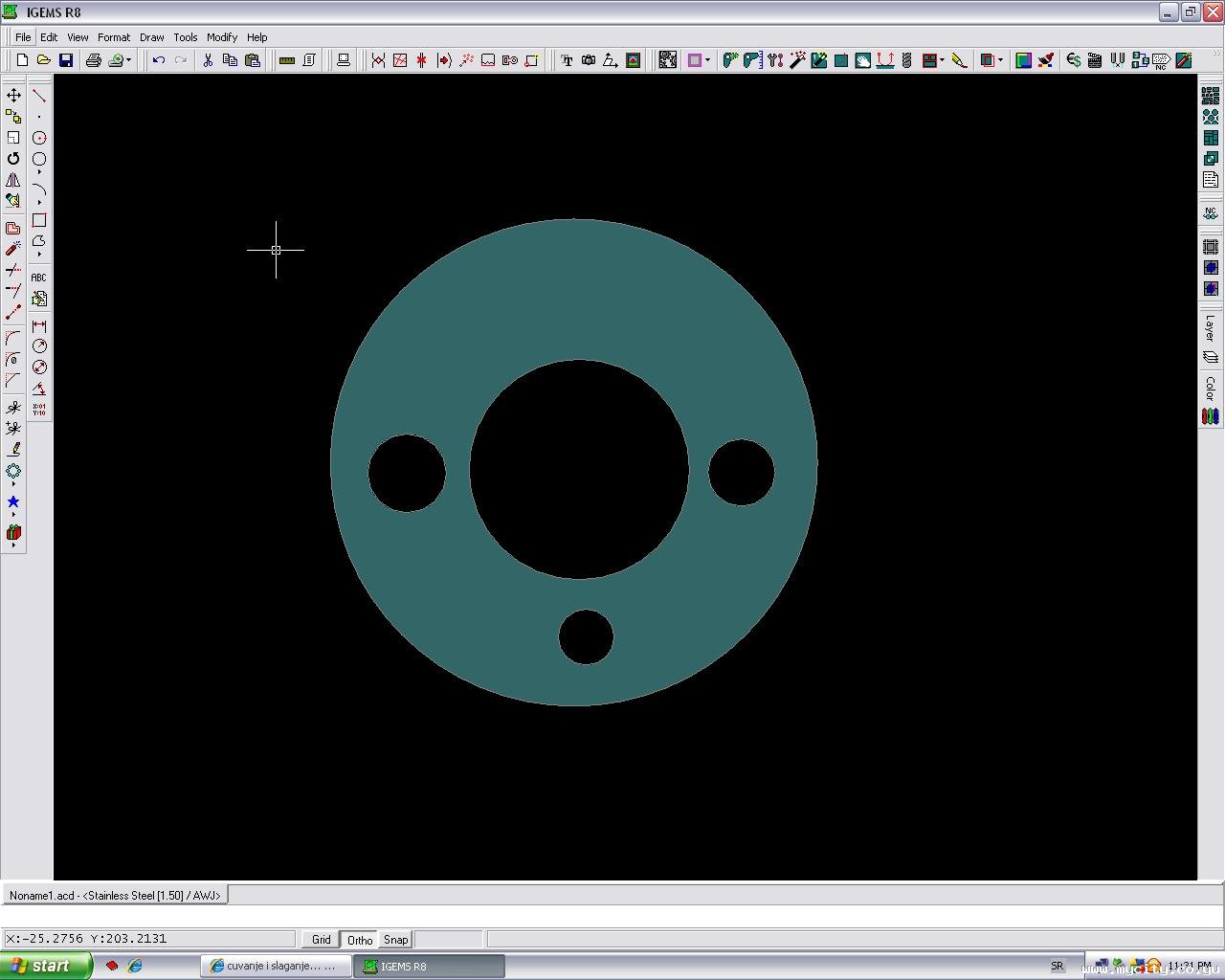Image resolution: width=1225 pixels, height=980 pixels.
Task: Choose the Line drawing tool
Action: (39, 96)
